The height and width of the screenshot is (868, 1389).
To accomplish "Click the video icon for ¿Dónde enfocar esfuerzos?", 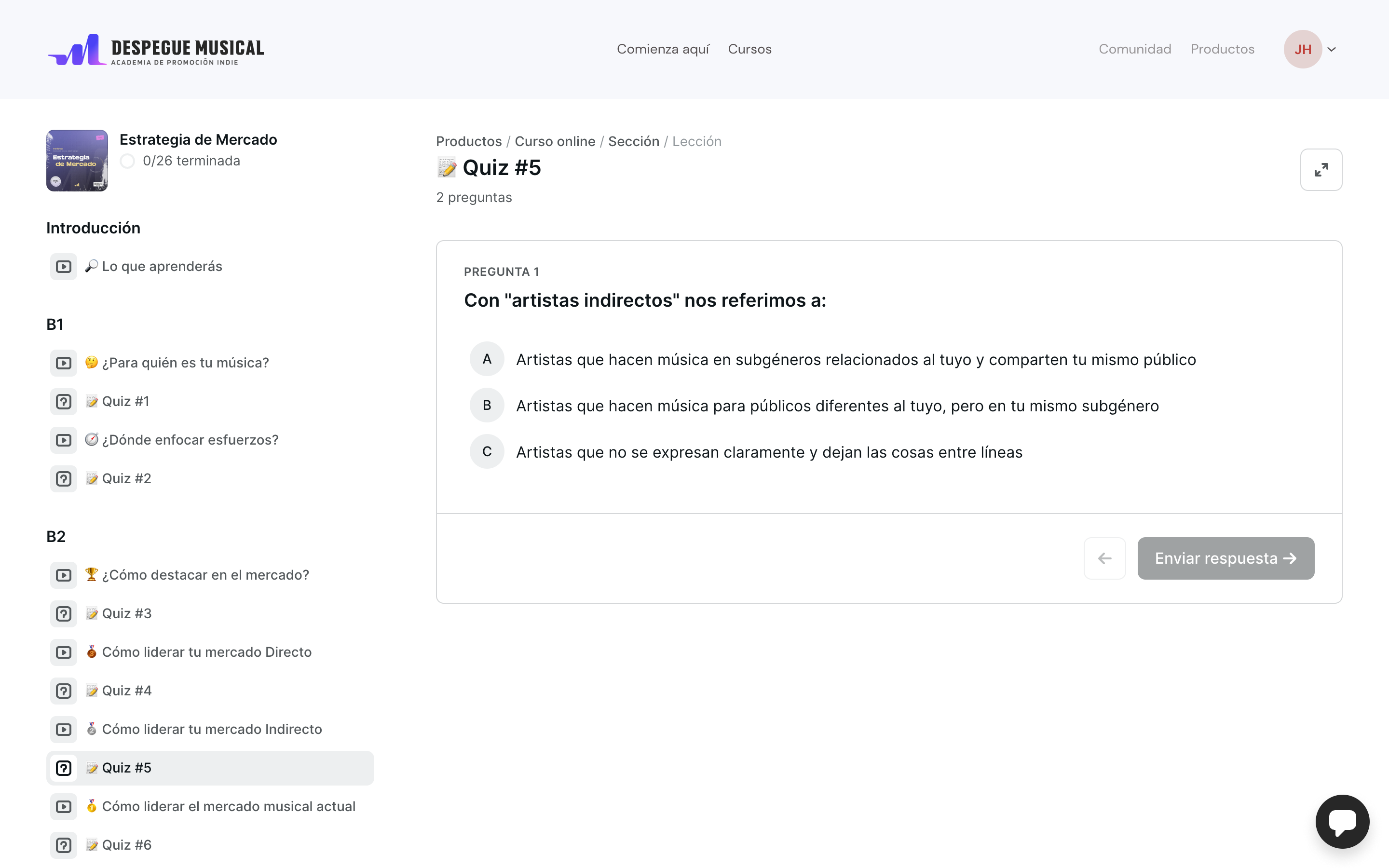I will click(x=64, y=440).
